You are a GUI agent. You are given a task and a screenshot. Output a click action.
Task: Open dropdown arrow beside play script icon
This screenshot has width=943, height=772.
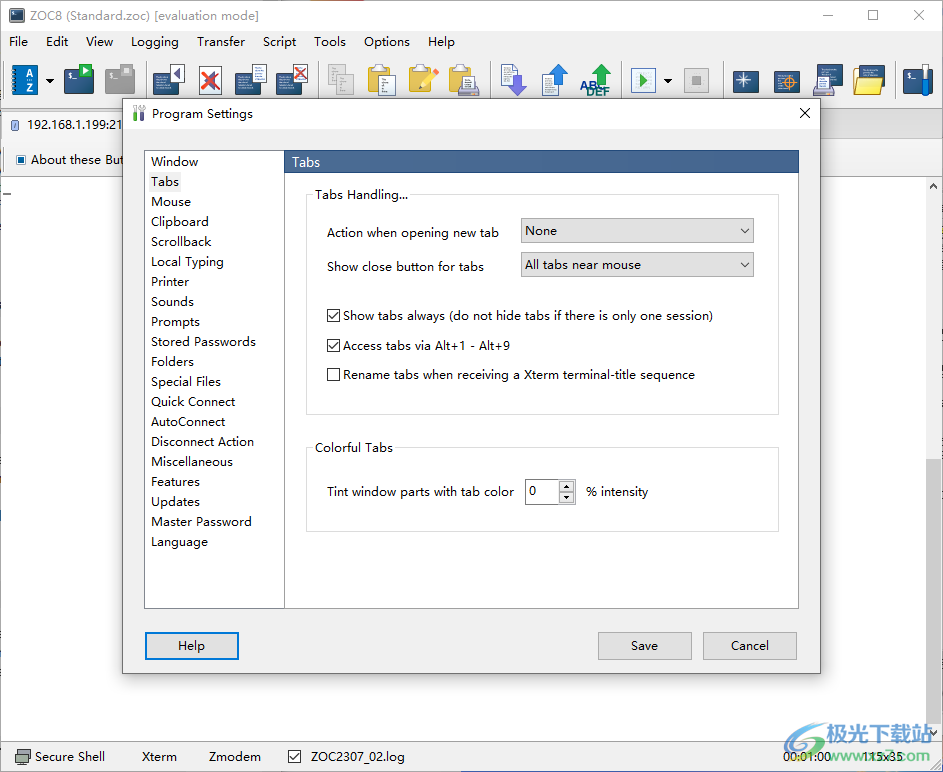[667, 81]
